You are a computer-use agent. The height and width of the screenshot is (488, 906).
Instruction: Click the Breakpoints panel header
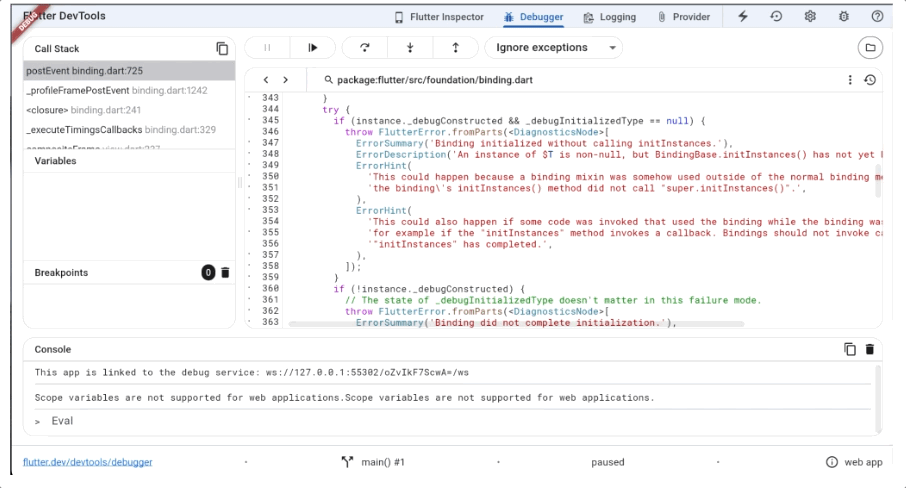coord(129,273)
